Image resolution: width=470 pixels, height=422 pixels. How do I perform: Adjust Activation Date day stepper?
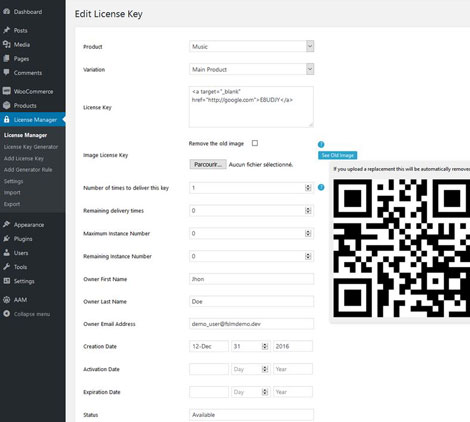[x=265, y=369]
